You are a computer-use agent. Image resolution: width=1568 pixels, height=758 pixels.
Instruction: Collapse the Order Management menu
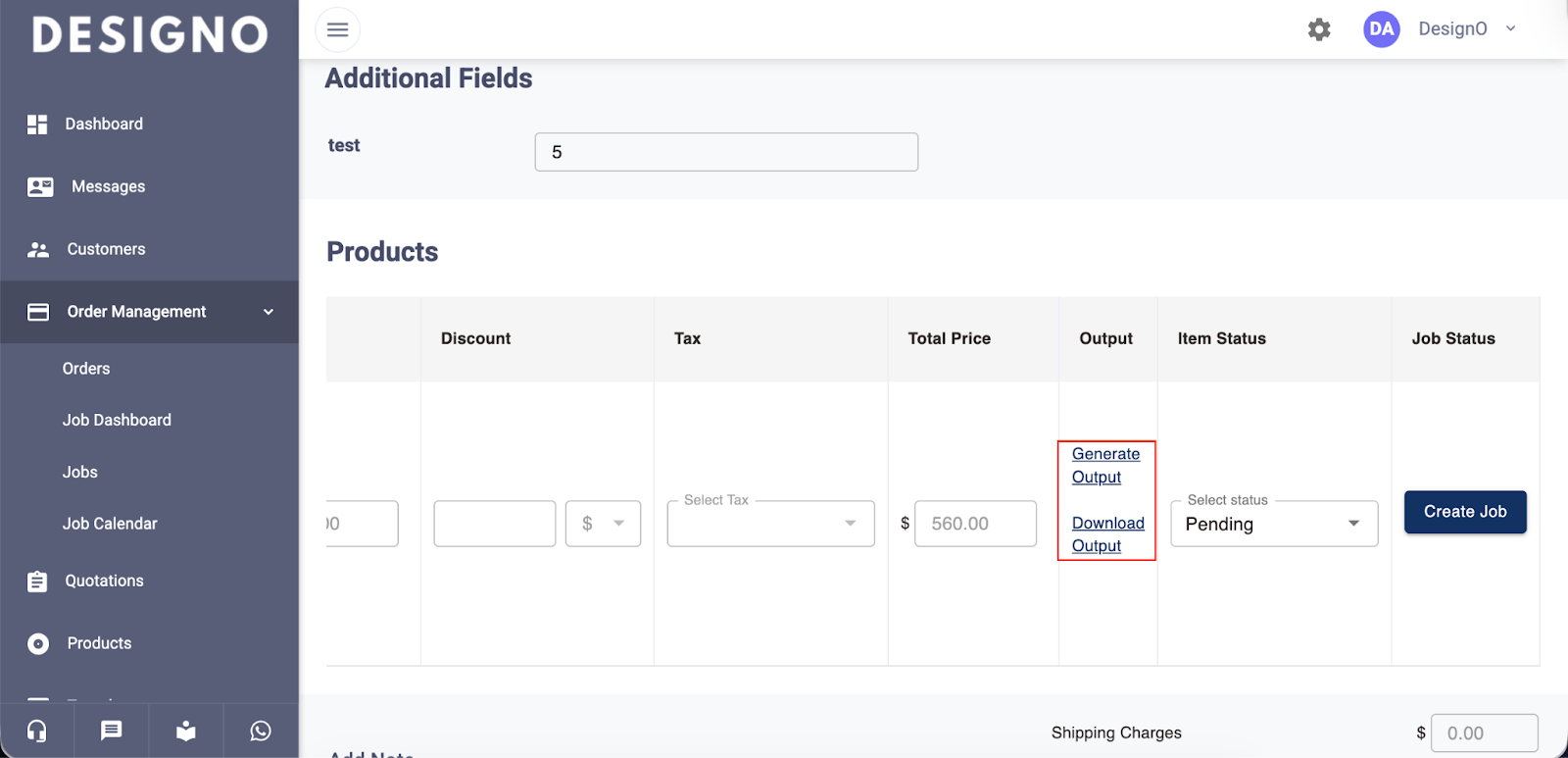tap(268, 312)
